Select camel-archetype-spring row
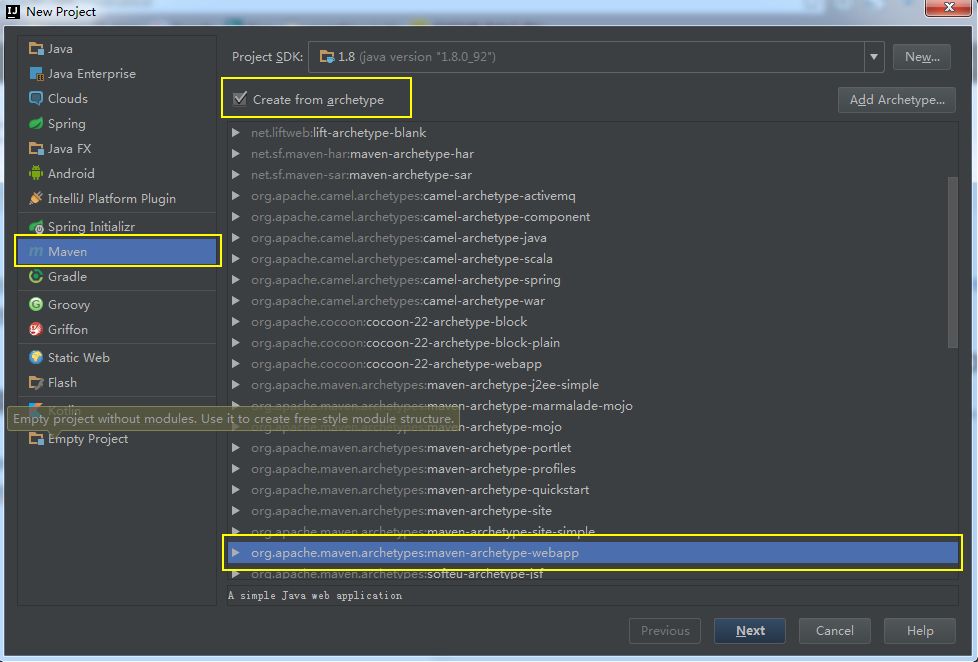 click(x=593, y=280)
